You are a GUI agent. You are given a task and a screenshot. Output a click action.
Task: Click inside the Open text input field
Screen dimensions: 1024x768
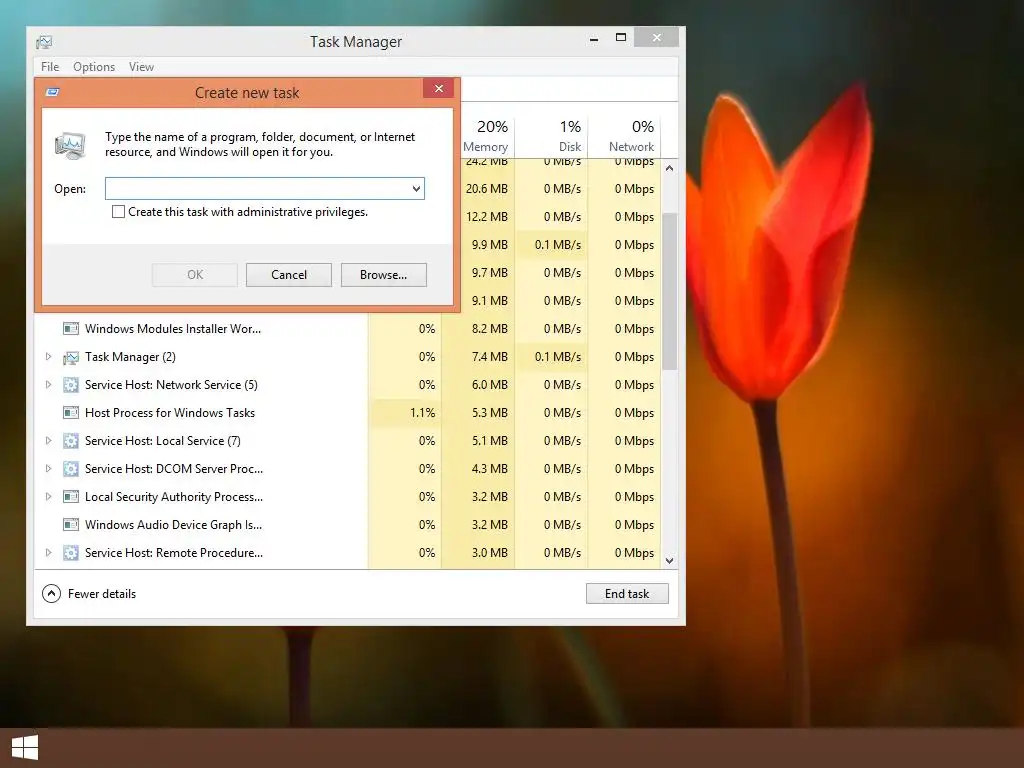pos(257,189)
